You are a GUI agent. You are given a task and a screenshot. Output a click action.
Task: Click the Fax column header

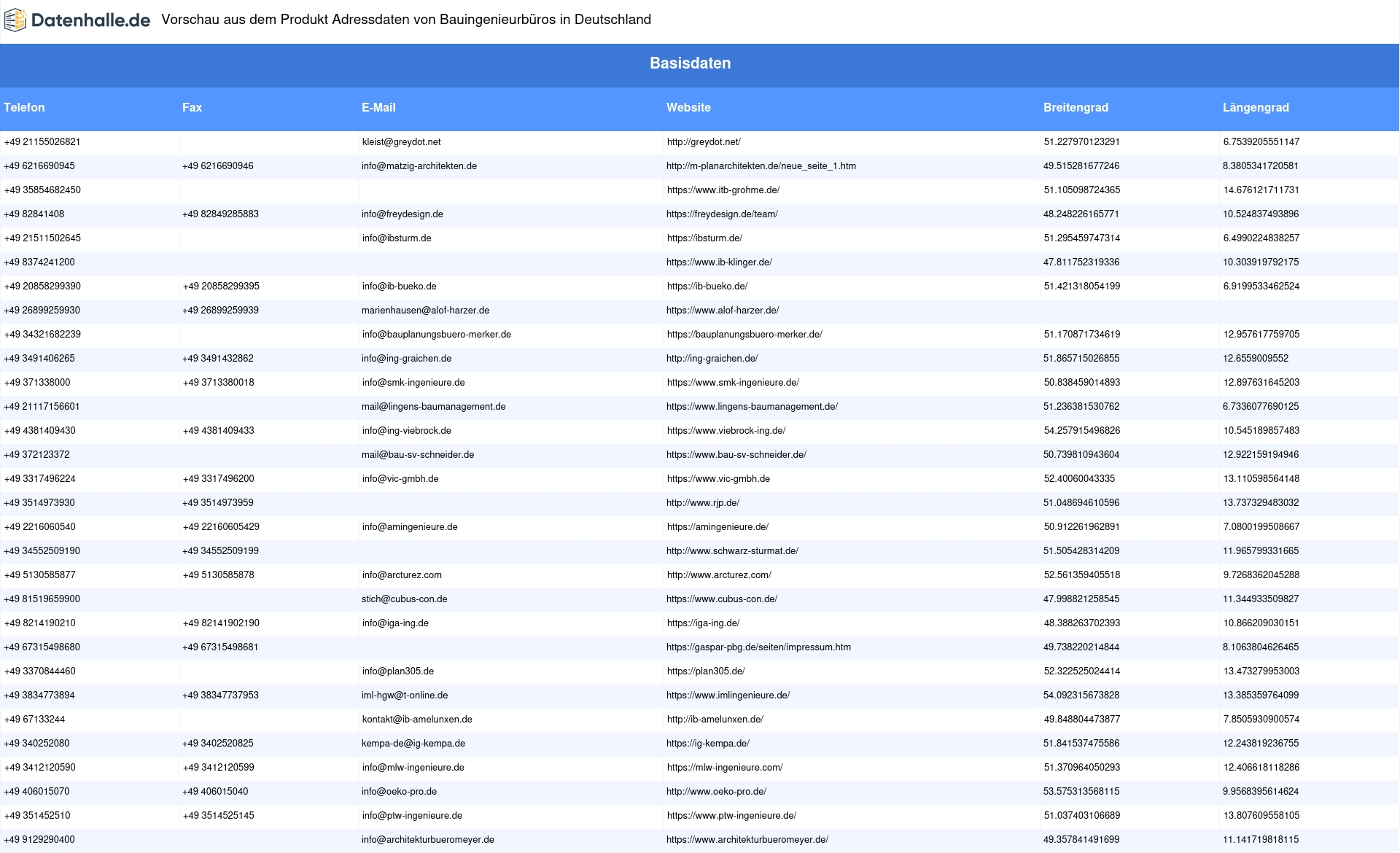192,108
